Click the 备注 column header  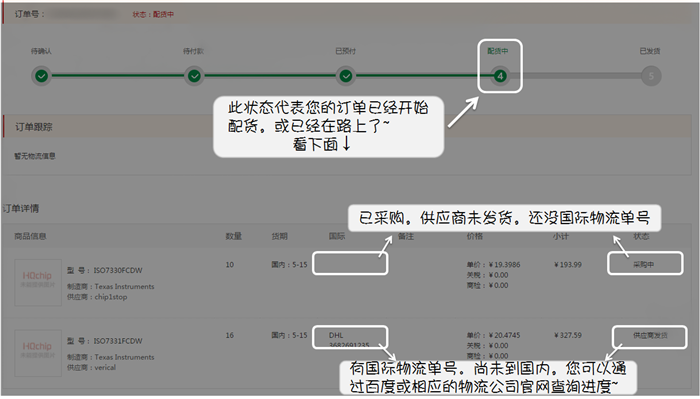[x=406, y=237]
